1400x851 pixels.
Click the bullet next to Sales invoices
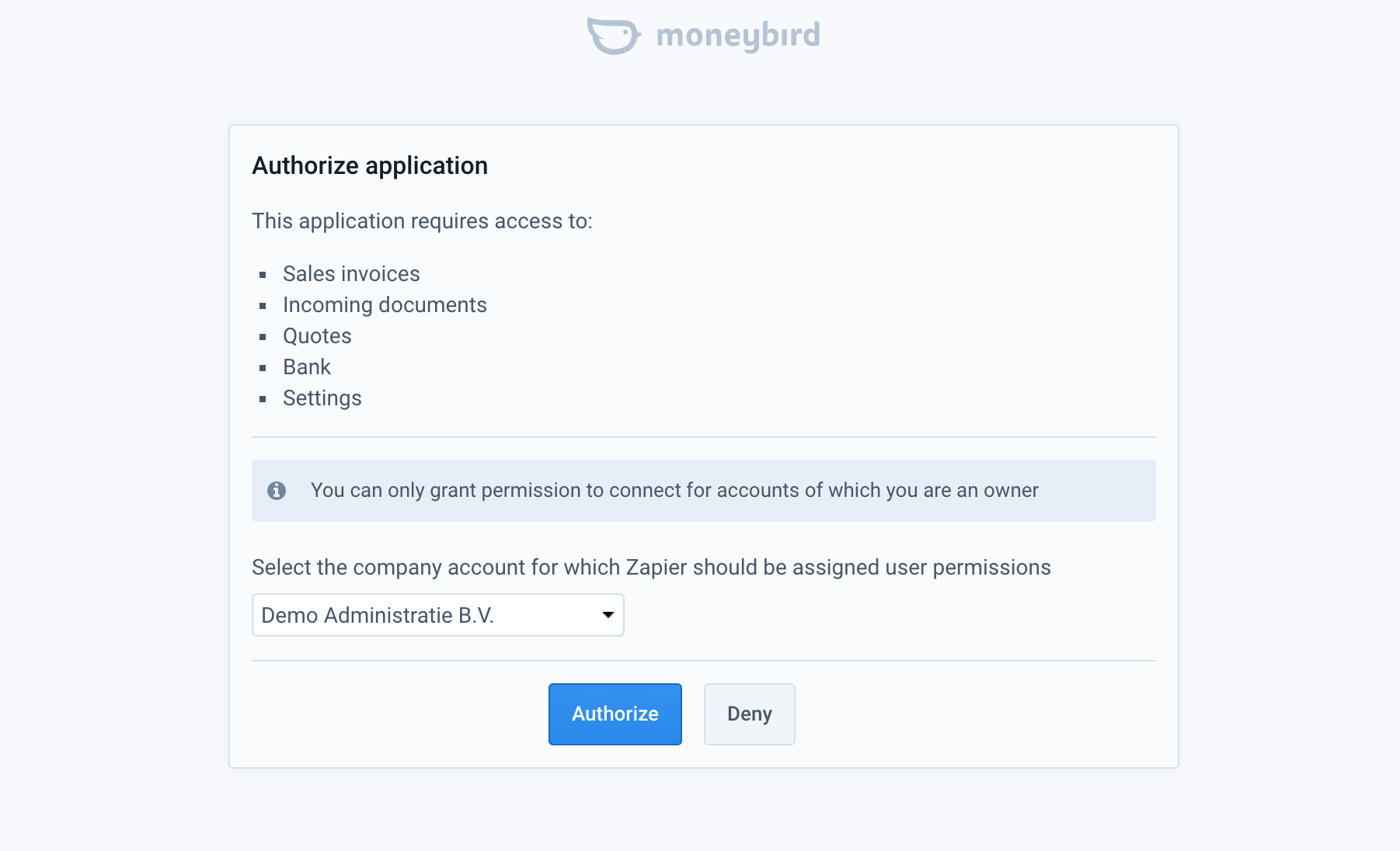[x=263, y=275]
